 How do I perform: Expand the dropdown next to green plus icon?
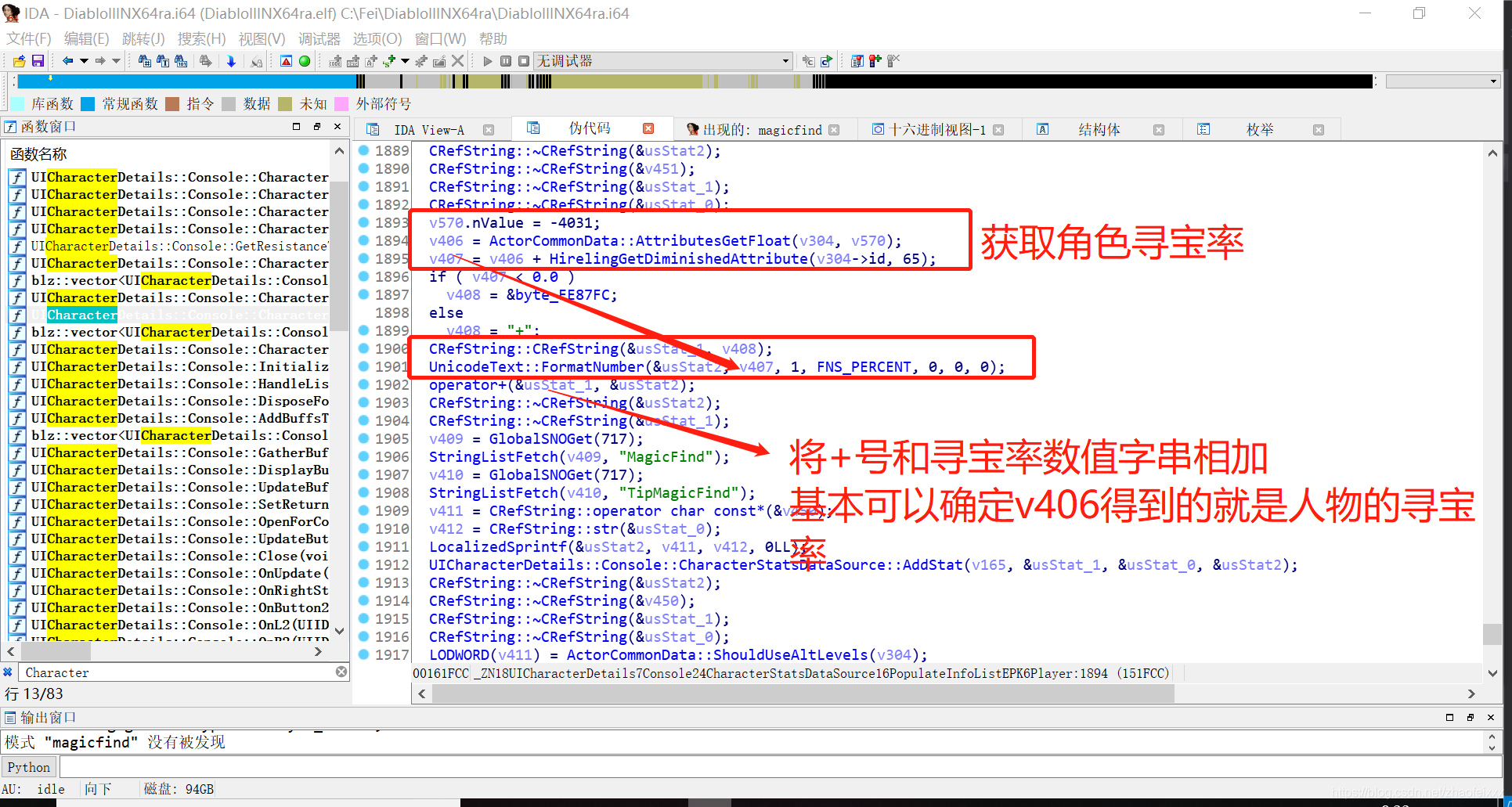[405, 61]
